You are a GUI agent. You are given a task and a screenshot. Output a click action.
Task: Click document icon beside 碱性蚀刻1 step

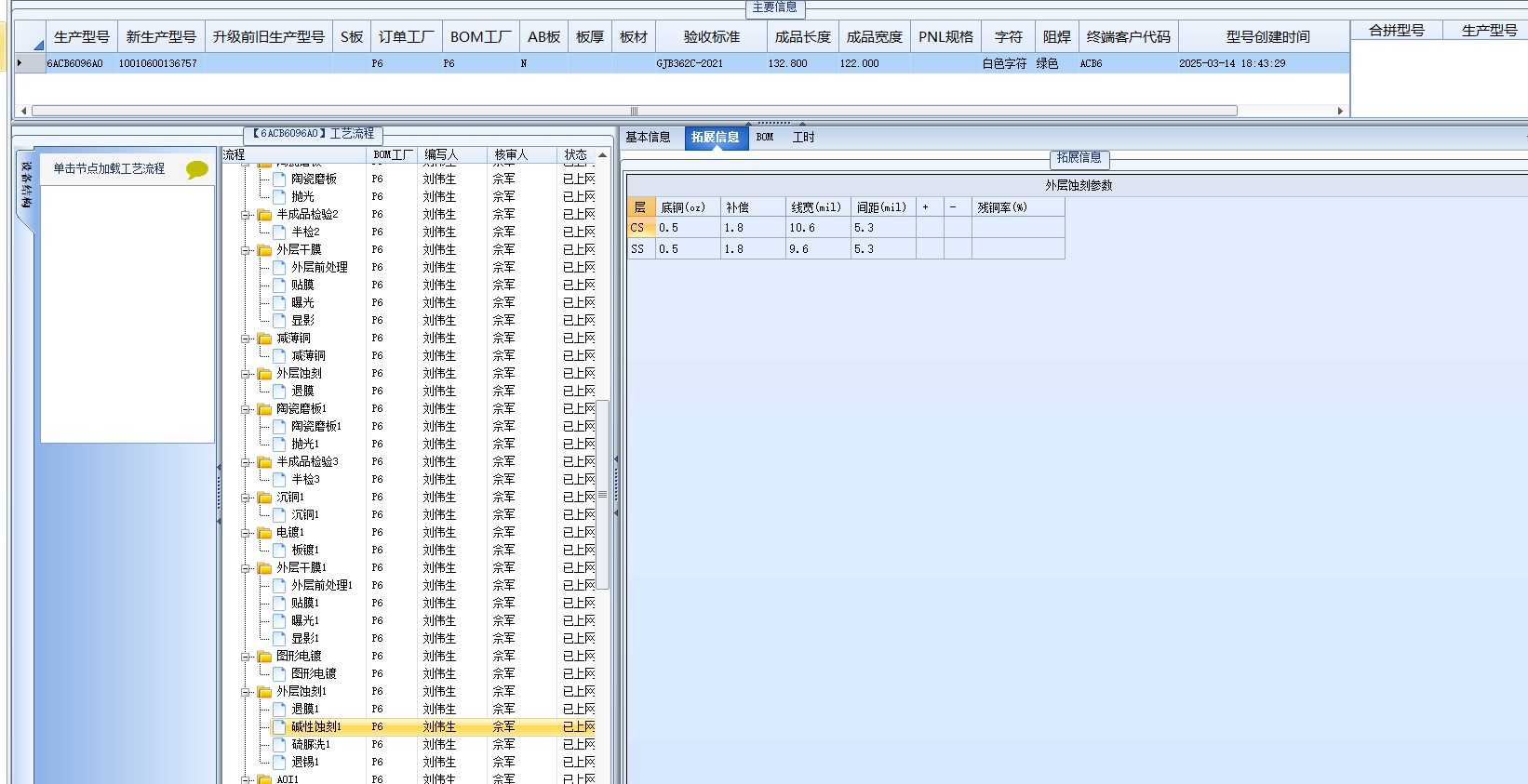279,726
